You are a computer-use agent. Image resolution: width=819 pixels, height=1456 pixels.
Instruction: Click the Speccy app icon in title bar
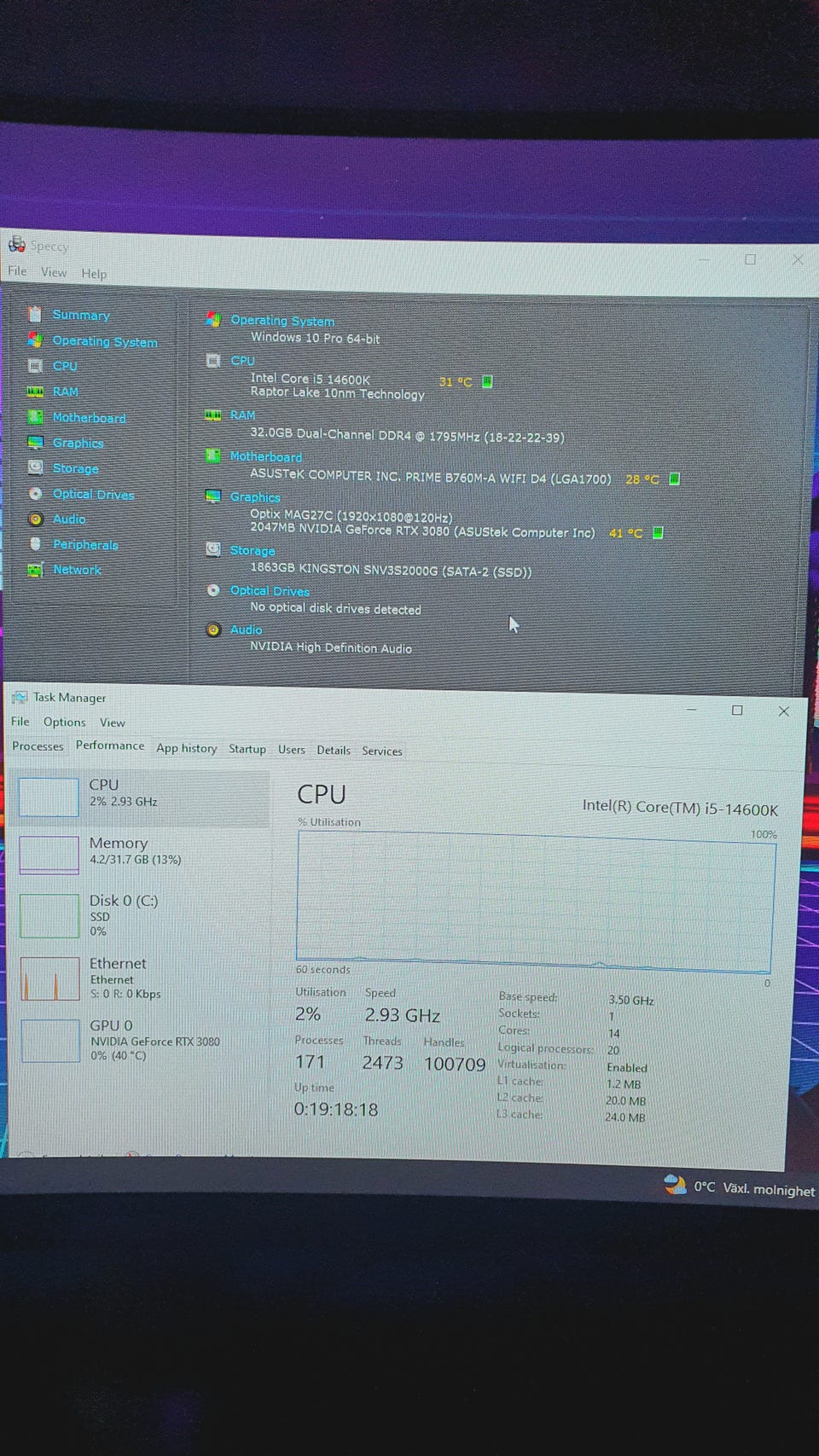click(16, 244)
